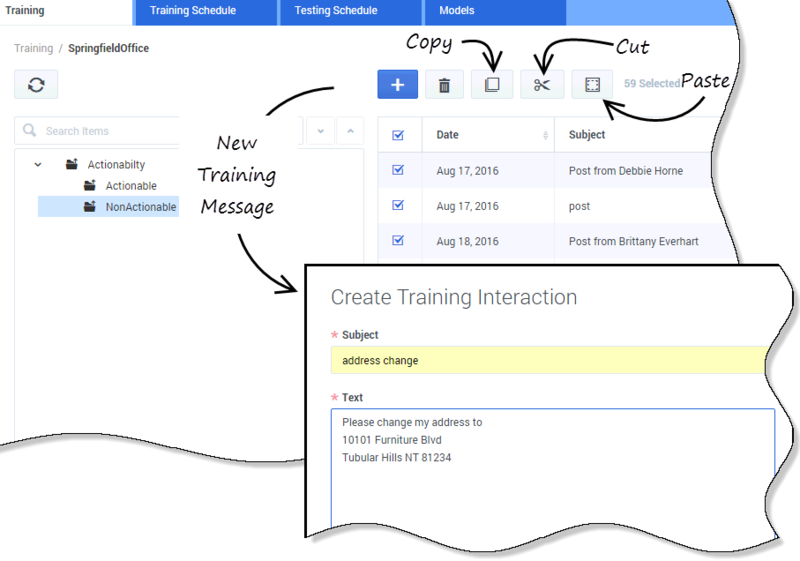Image resolution: width=800 pixels, height=561 pixels.
Task: Click the trash delete icon
Action: click(444, 85)
